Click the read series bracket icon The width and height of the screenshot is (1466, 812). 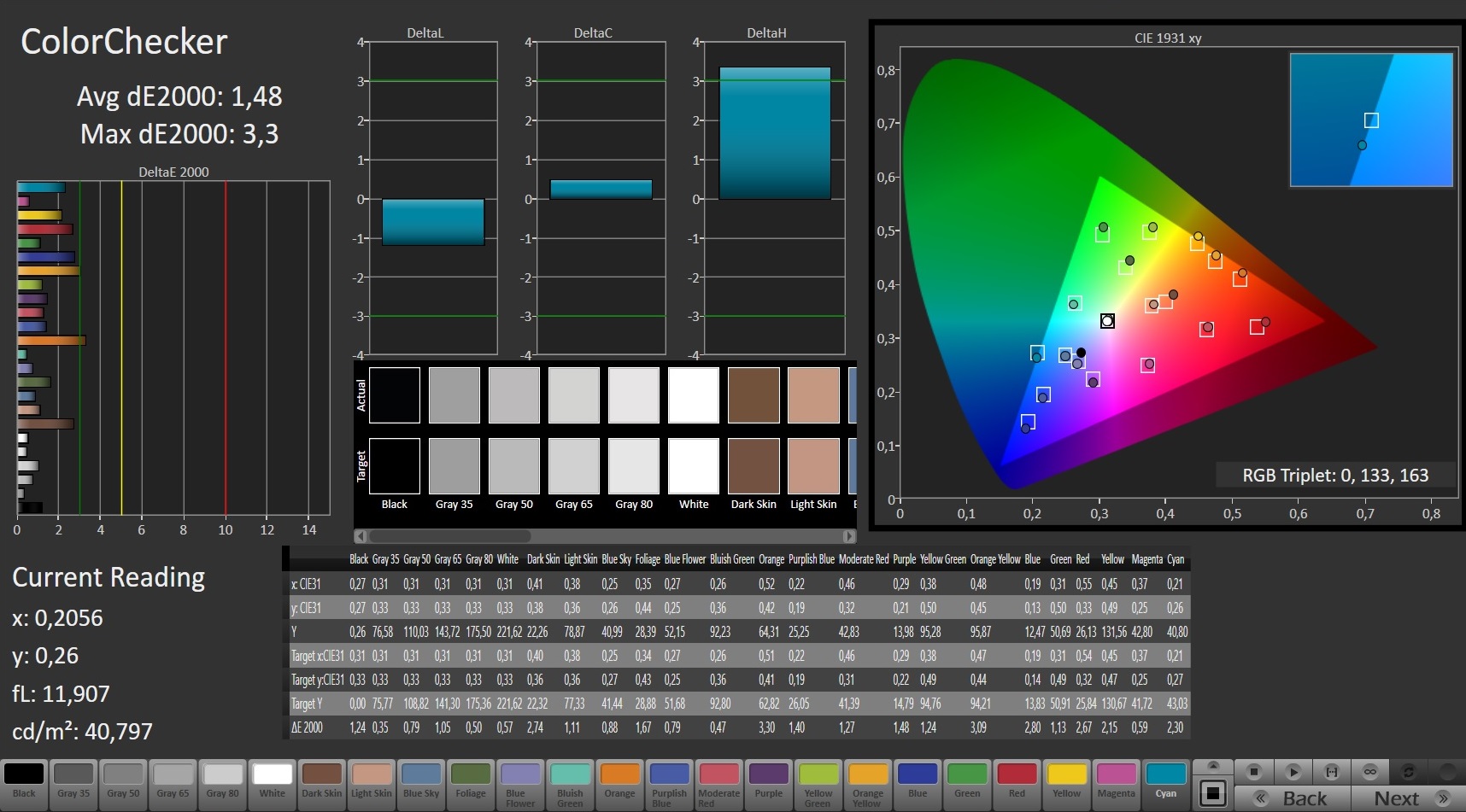(x=1331, y=772)
